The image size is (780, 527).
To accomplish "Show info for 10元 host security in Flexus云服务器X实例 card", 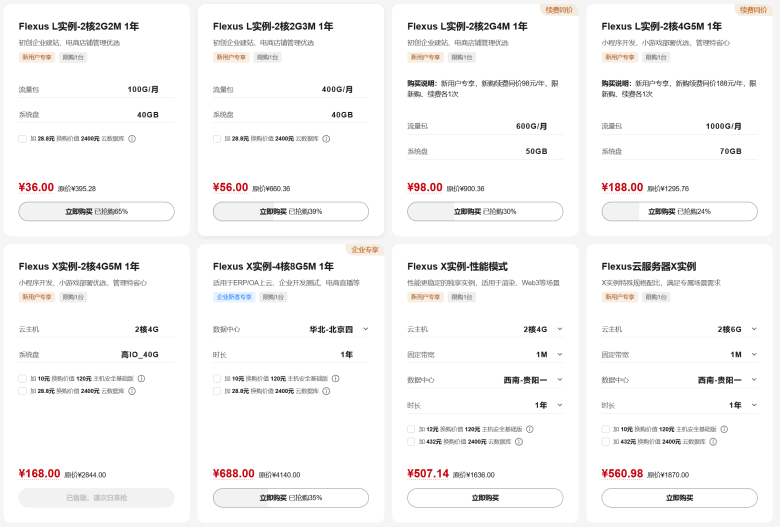I will coord(724,429).
